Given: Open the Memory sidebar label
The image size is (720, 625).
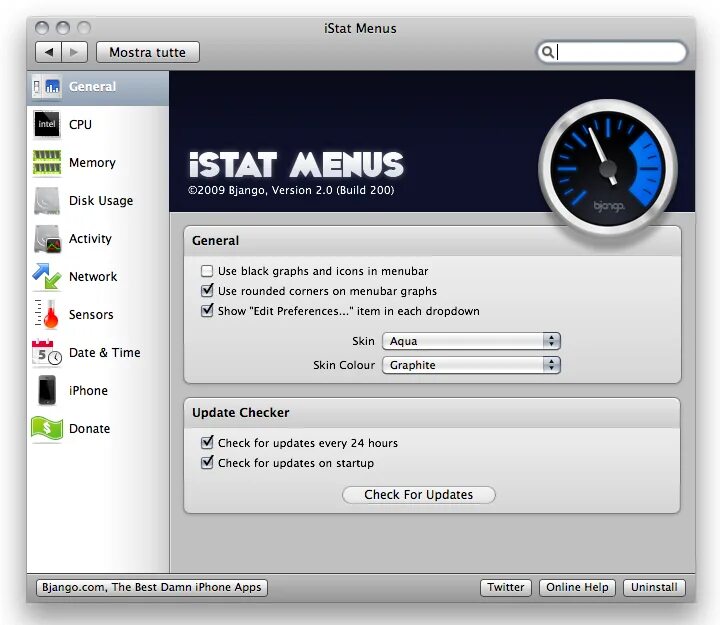Looking at the screenshot, I should (92, 163).
